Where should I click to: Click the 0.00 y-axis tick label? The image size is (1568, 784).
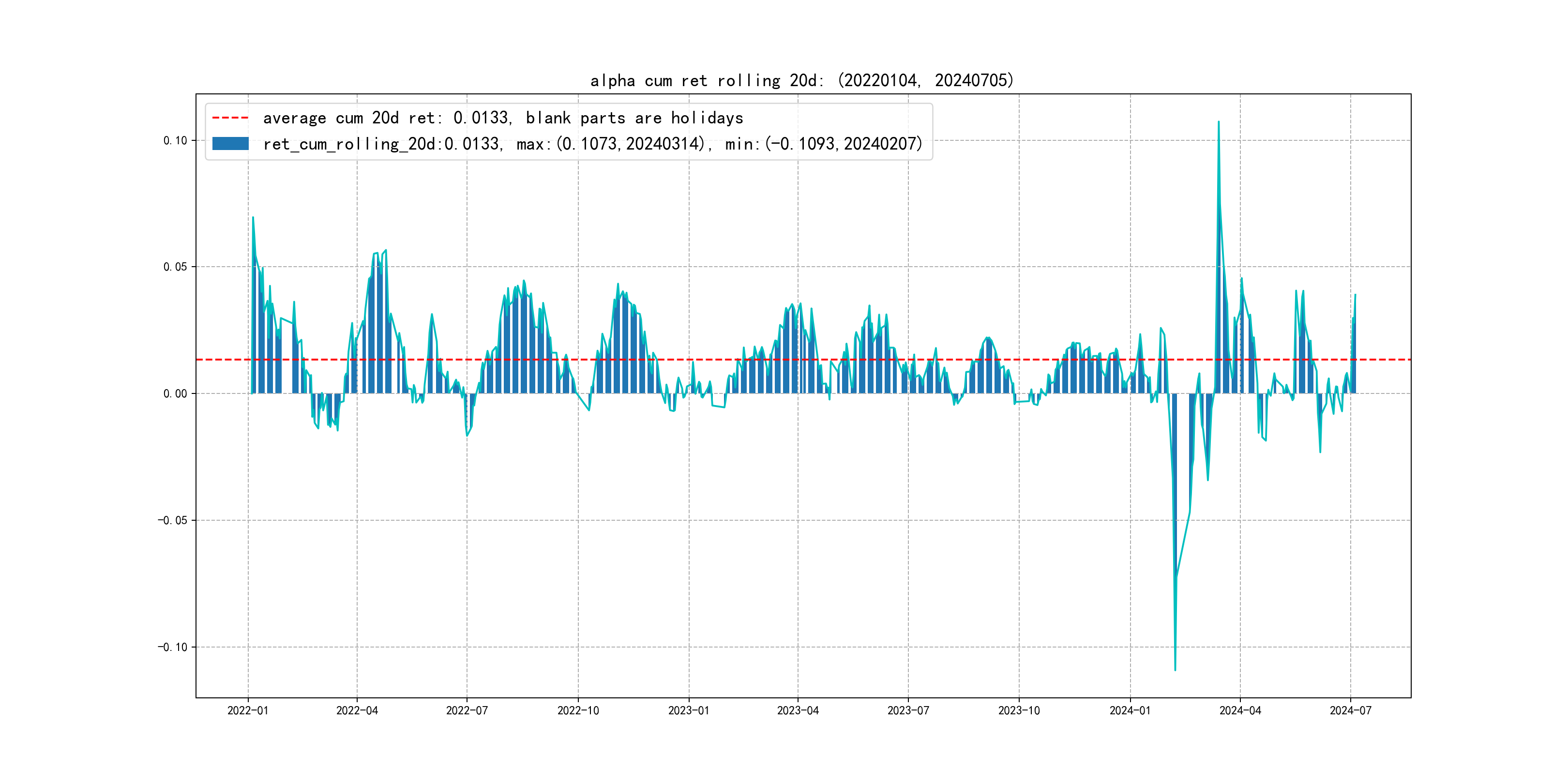point(175,394)
